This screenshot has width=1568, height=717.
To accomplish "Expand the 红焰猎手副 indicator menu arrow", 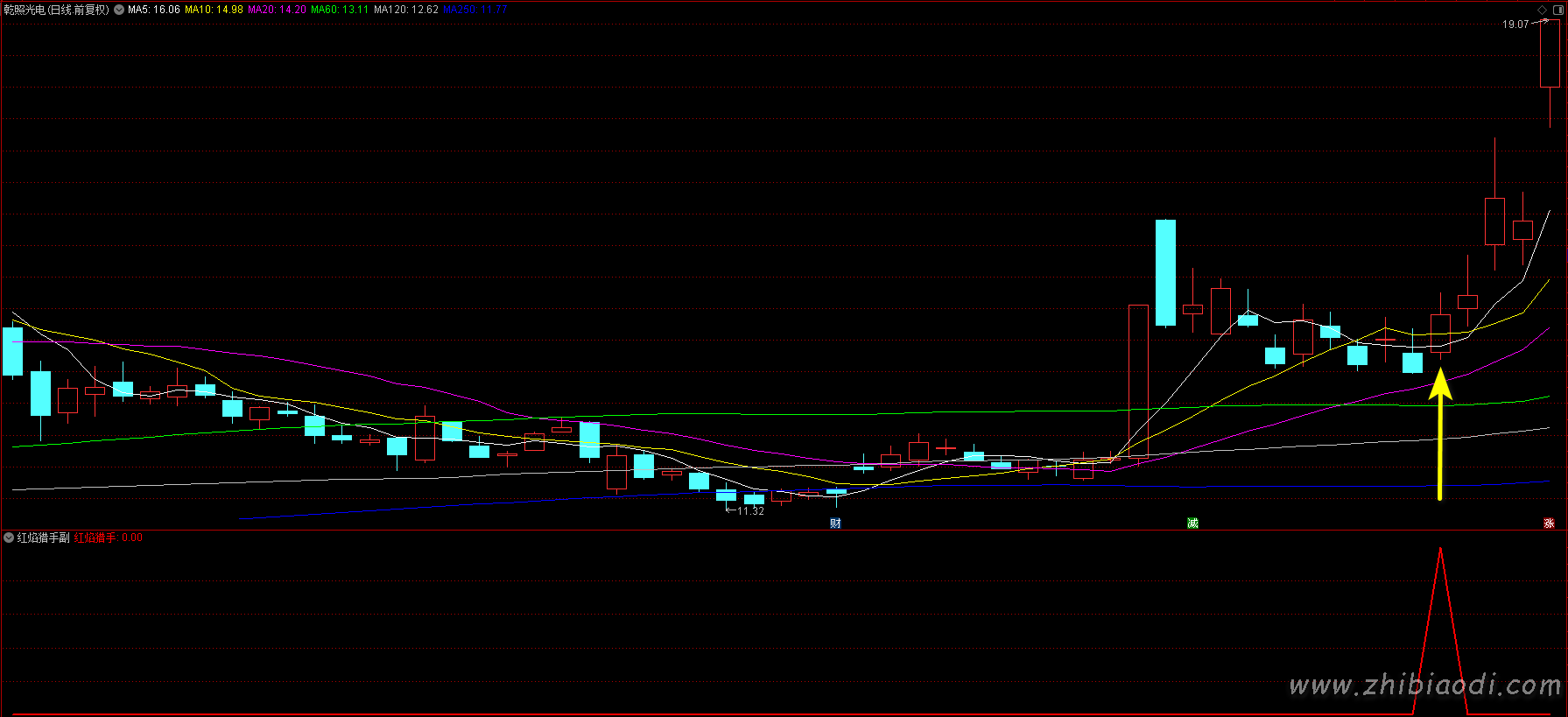I will (x=9, y=538).
